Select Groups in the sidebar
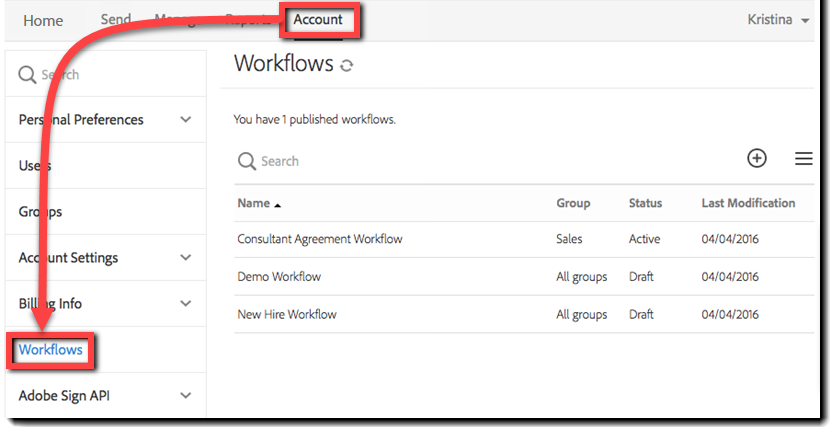This screenshot has width=830, height=427. pos(40,212)
